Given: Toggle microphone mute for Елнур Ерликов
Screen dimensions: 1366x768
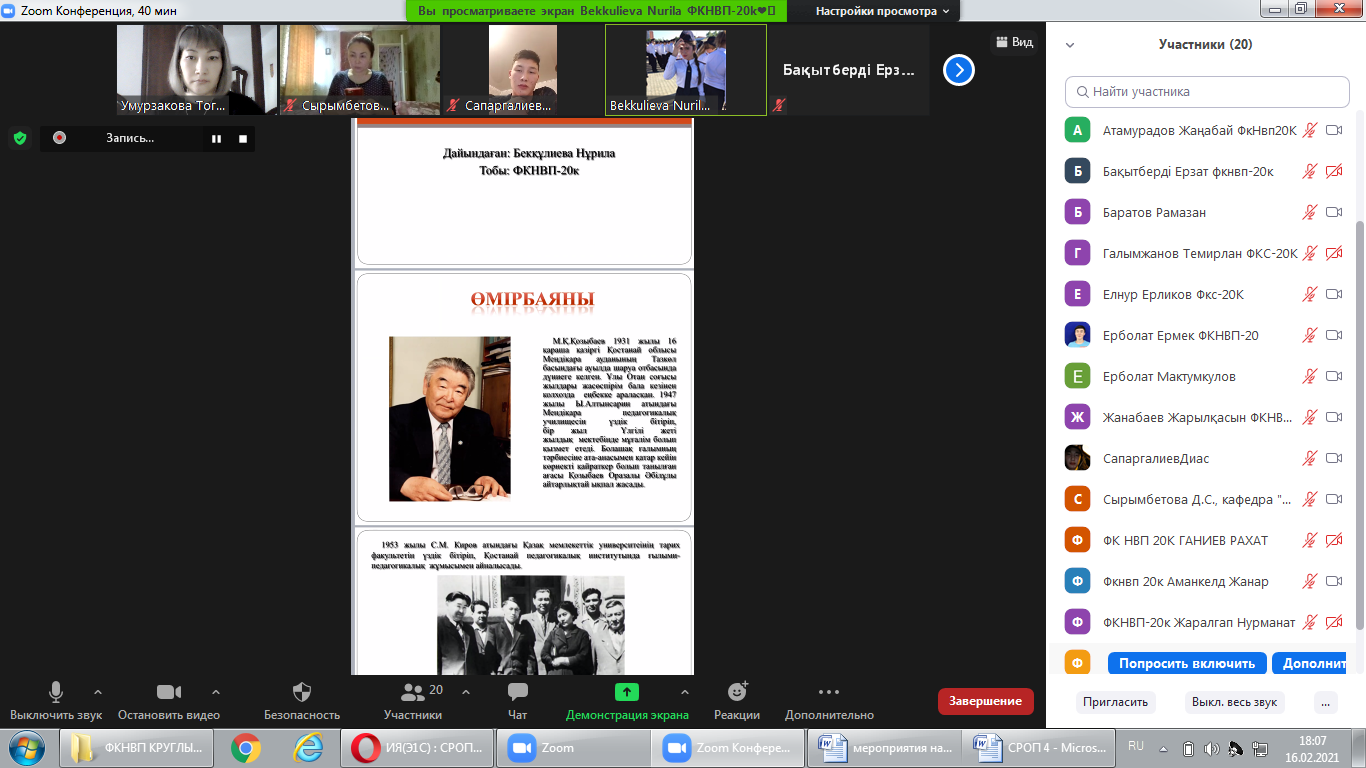Looking at the screenshot, I should [1309, 294].
